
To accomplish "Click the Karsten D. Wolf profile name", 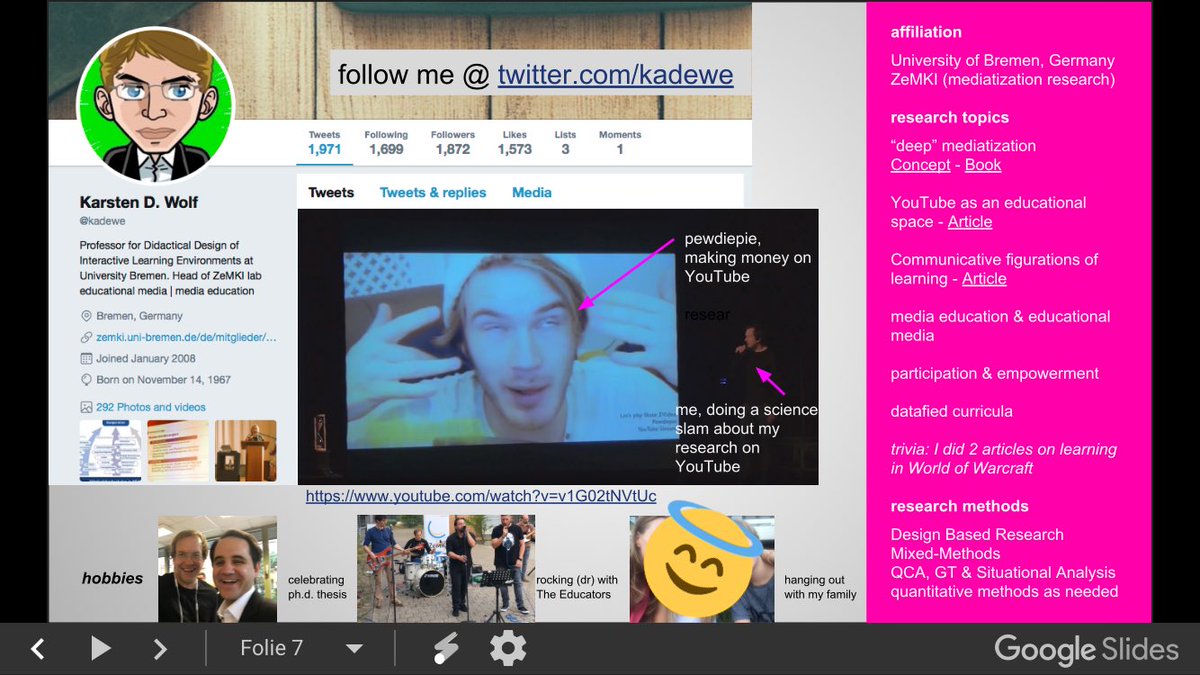I will [x=139, y=202].
